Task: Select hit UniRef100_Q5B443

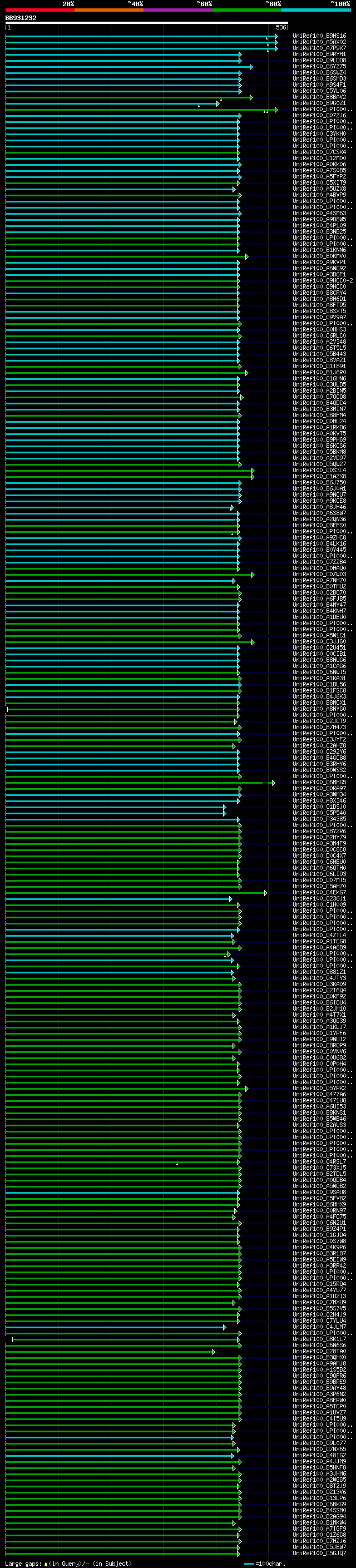Action: pyautogui.click(x=319, y=354)
